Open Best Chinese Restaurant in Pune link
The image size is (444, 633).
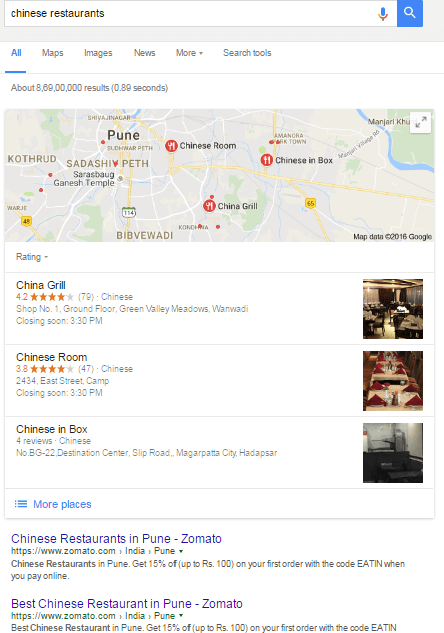pyautogui.click(x=127, y=604)
